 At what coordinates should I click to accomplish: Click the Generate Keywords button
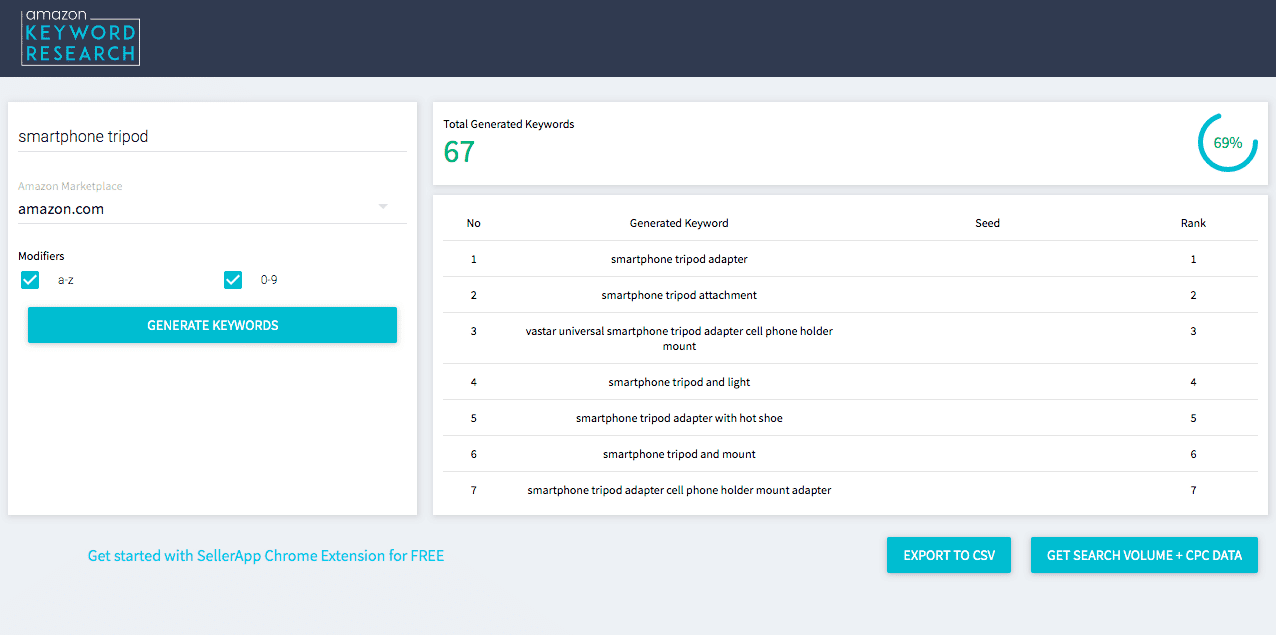point(212,325)
